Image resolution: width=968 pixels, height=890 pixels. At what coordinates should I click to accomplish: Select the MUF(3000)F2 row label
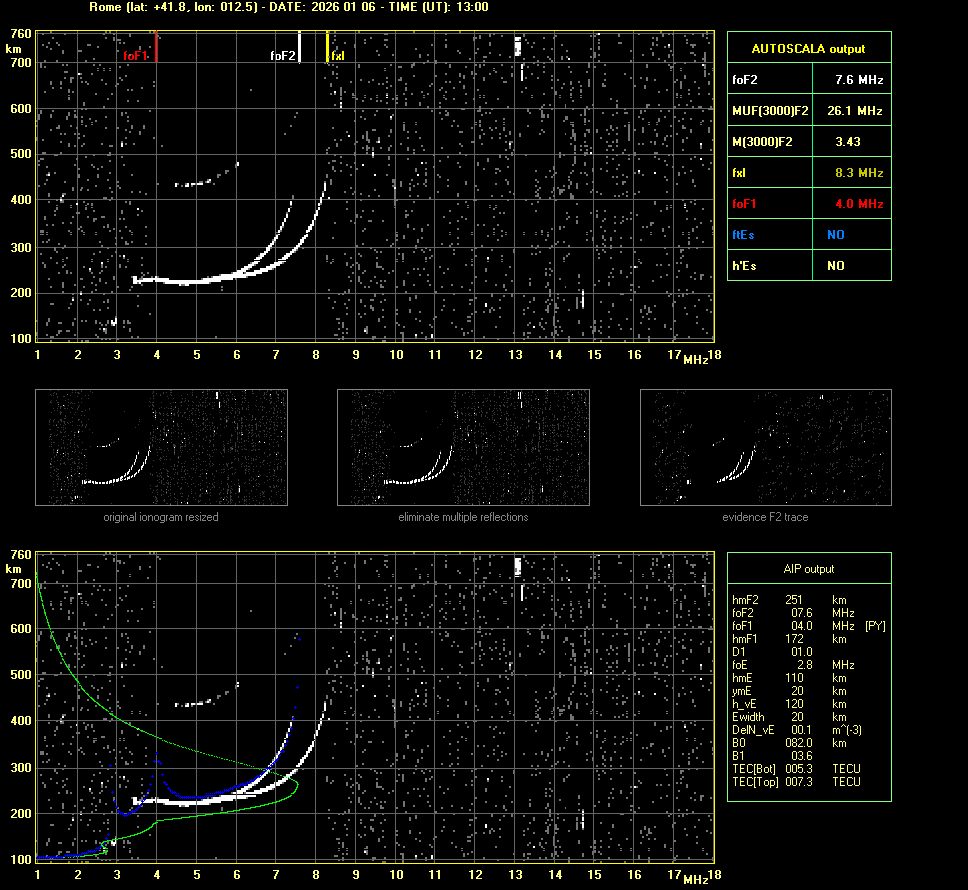(770, 110)
